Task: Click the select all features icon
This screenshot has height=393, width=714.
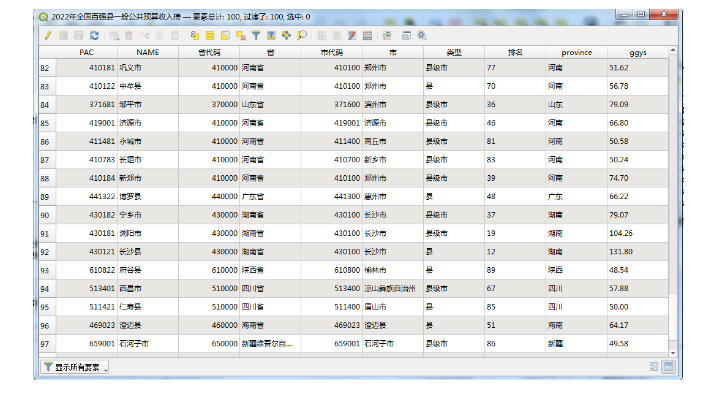Action: tap(210, 36)
